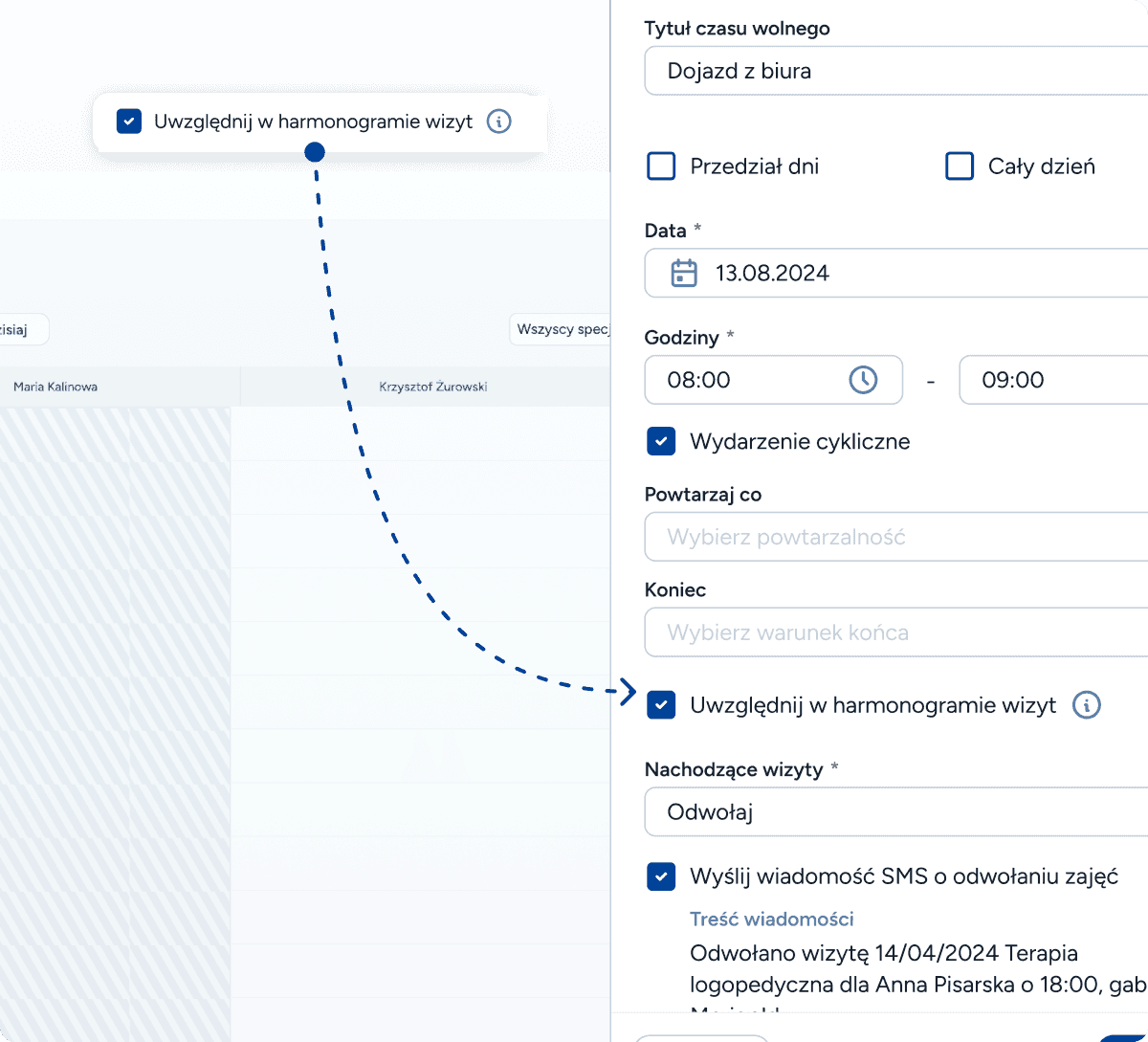The width and height of the screenshot is (1148, 1042).
Task: Toggle the checkbox in the callout tooltip
Action: tap(128, 122)
